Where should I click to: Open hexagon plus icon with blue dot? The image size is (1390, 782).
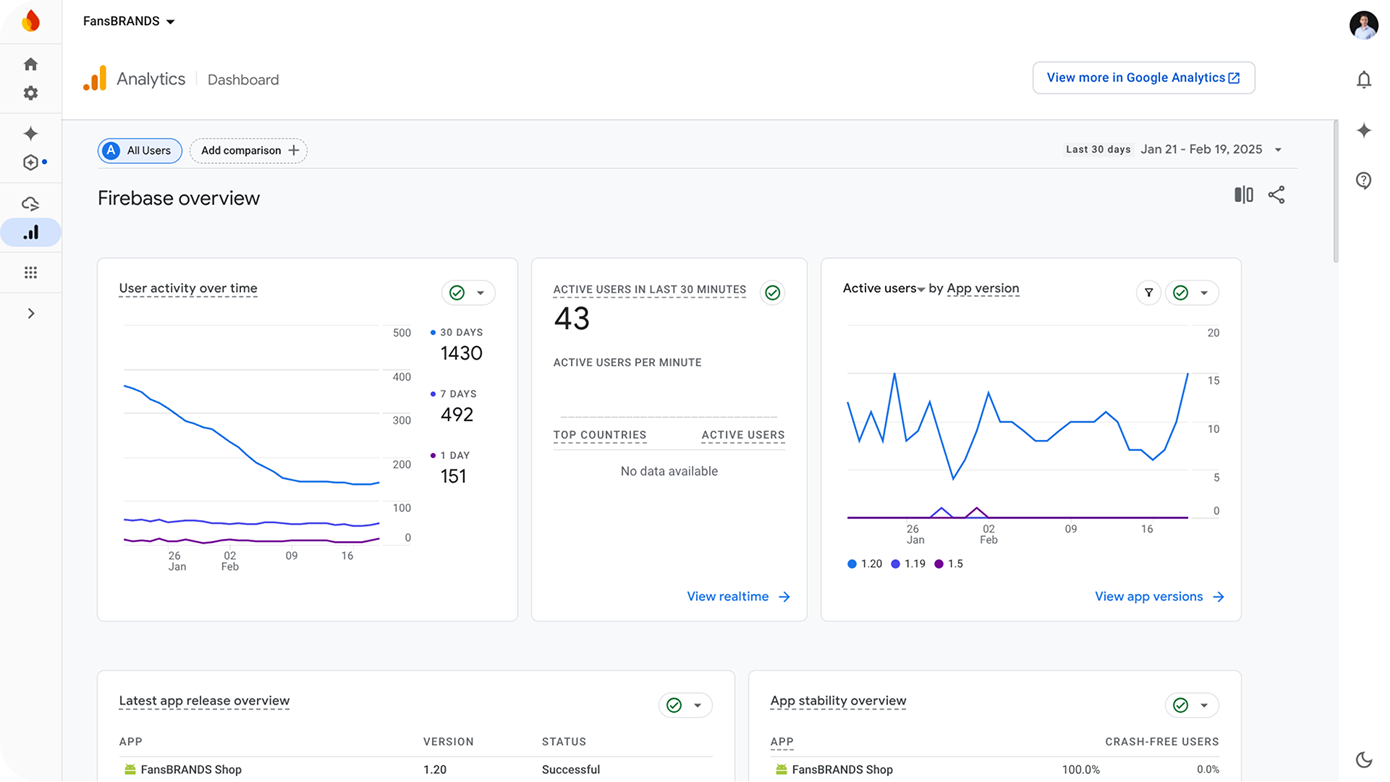coord(31,162)
